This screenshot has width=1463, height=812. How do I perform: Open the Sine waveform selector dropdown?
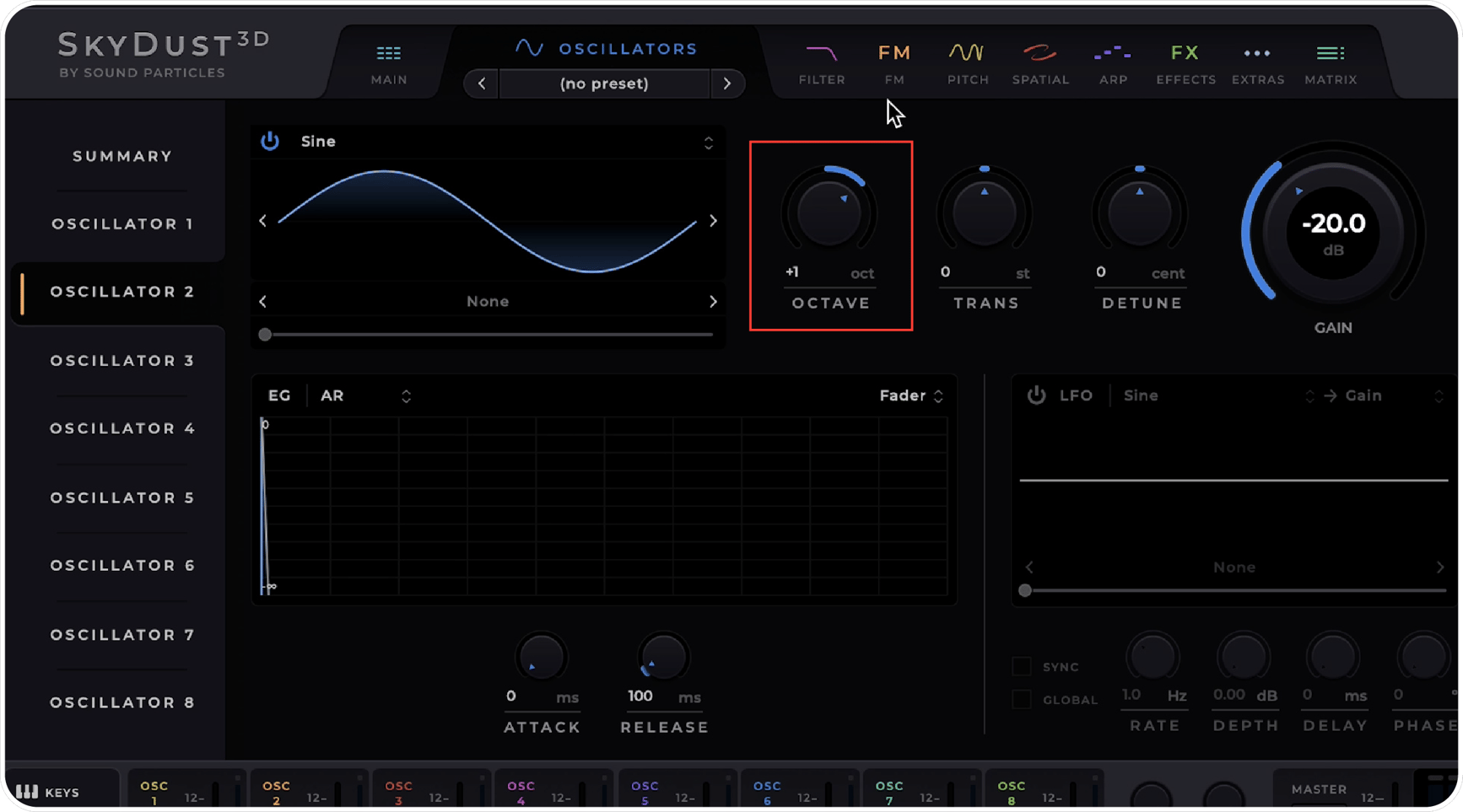[x=709, y=142]
